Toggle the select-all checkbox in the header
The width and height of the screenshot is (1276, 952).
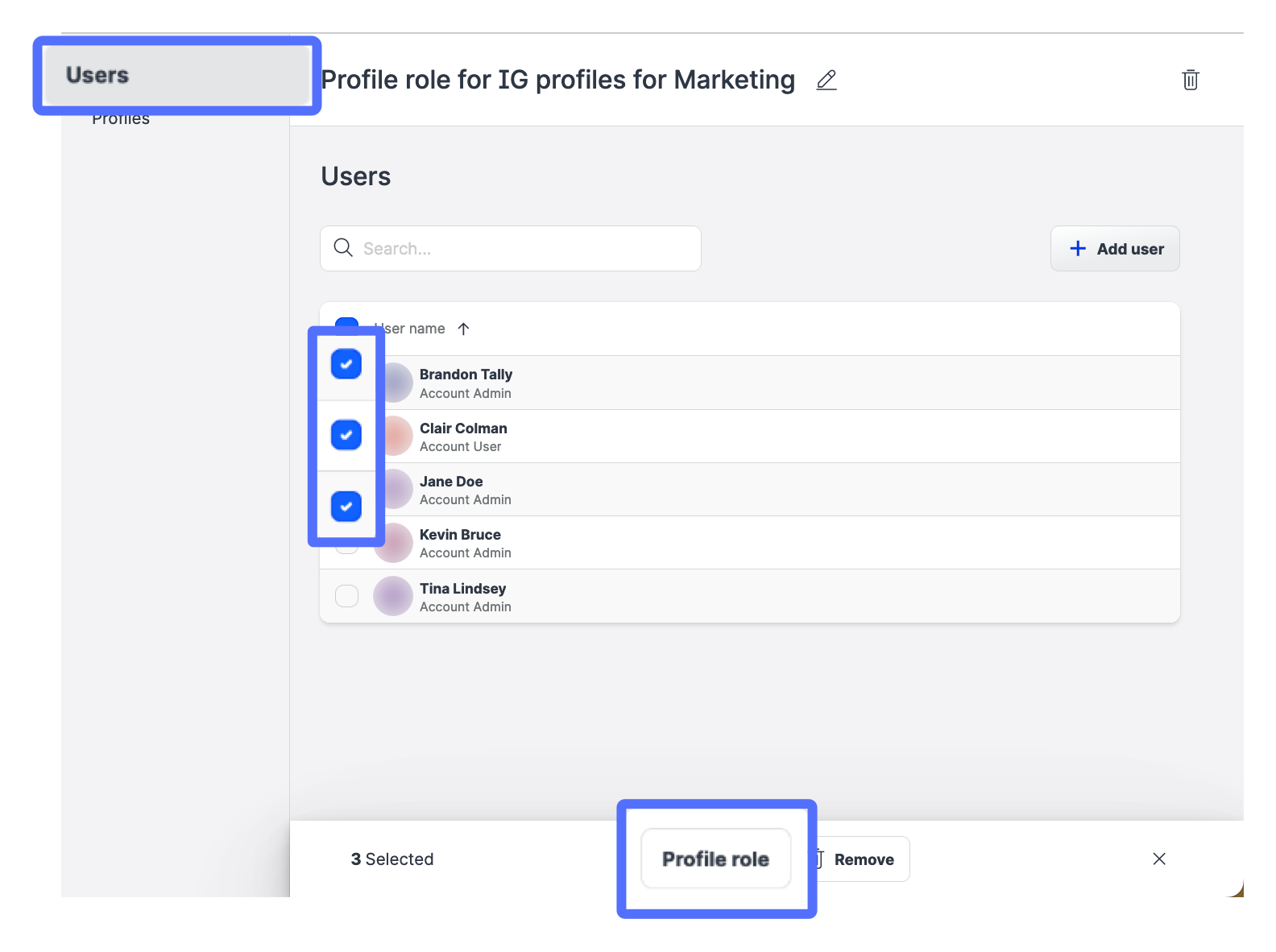[346, 323]
